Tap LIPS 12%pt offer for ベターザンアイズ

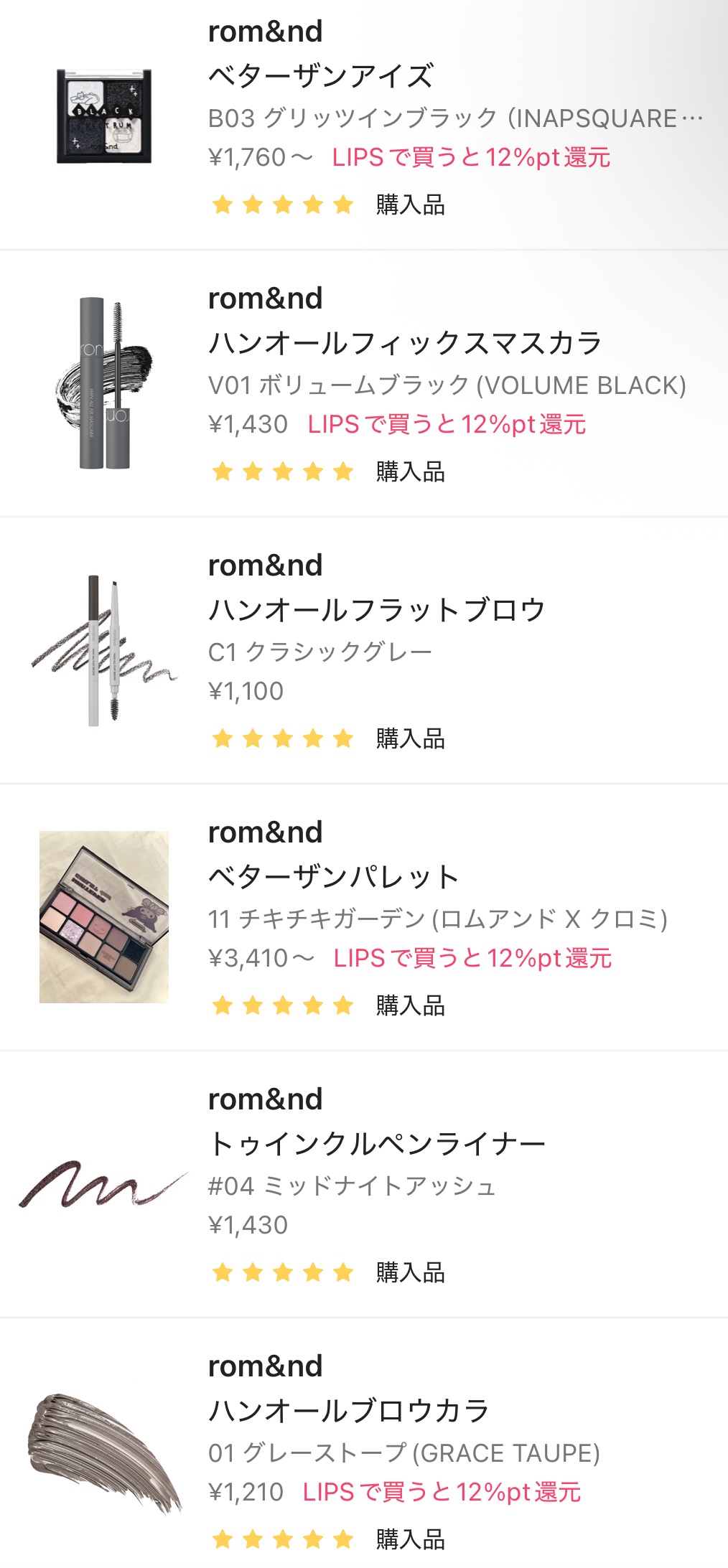(x=471, y=157)
